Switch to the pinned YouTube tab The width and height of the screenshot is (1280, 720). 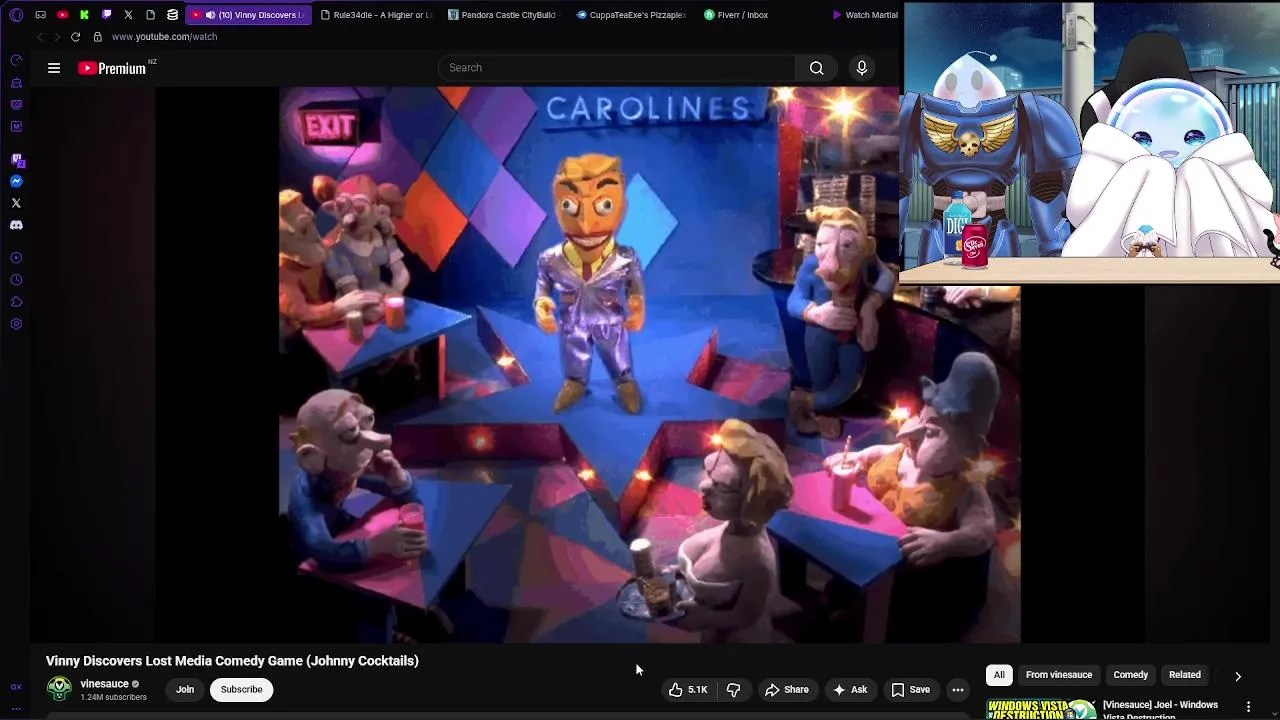tap(63, 15)
